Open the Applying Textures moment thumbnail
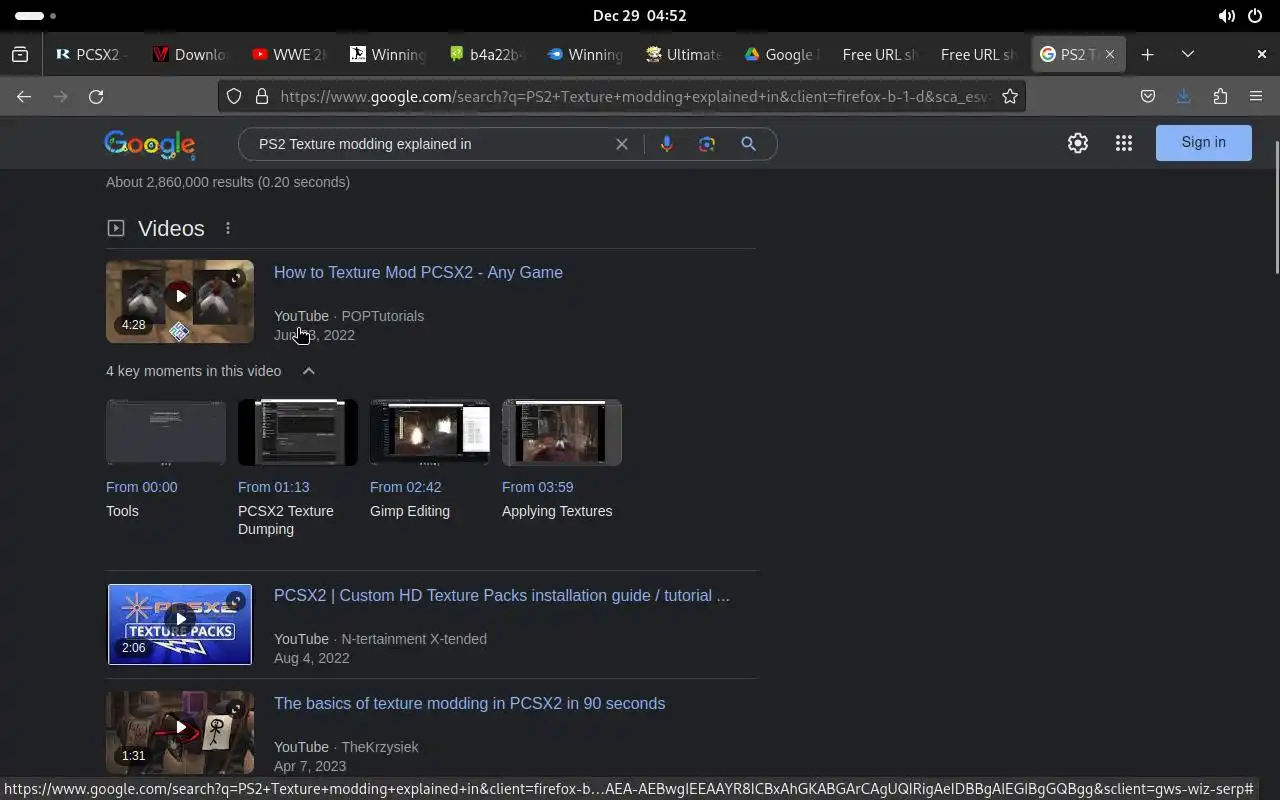 pos(562,432)
